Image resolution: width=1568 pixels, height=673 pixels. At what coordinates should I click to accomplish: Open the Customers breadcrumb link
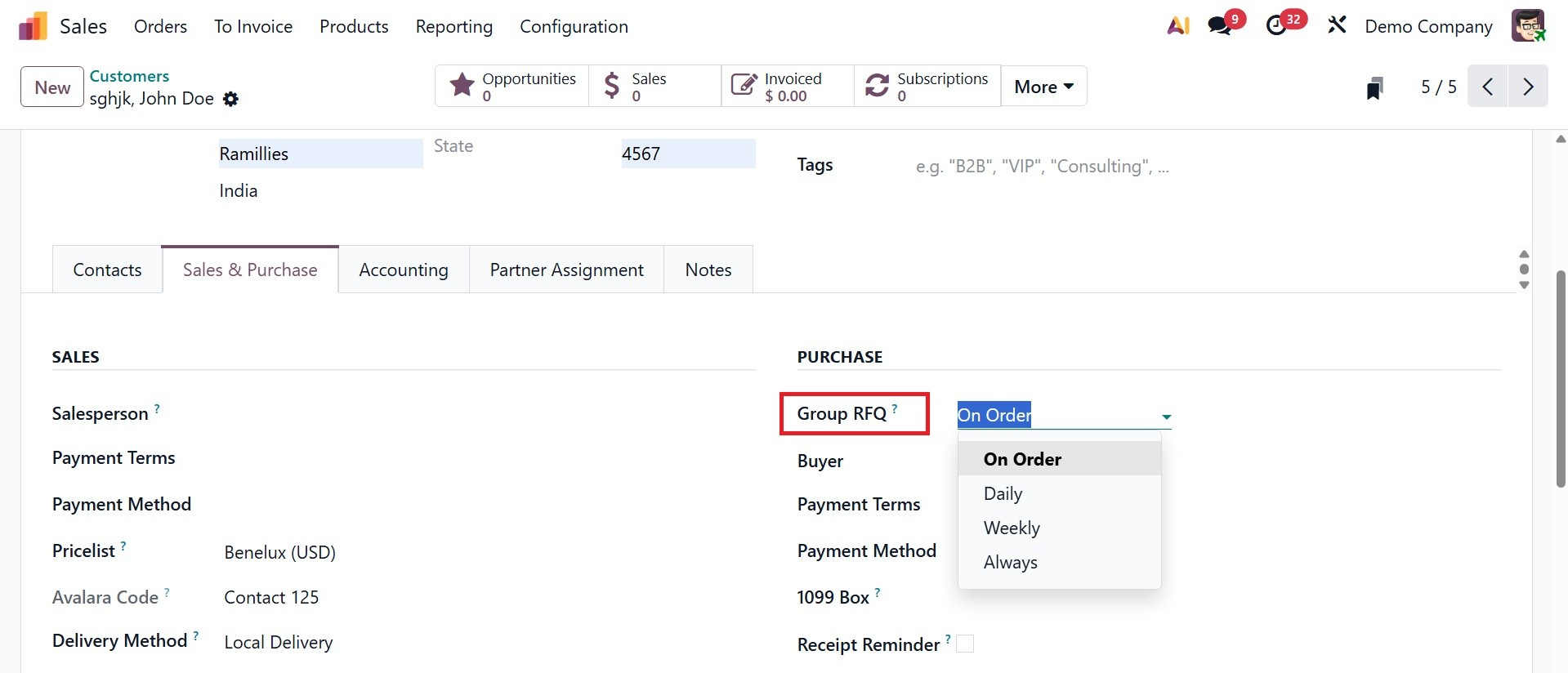coord(129,76)
